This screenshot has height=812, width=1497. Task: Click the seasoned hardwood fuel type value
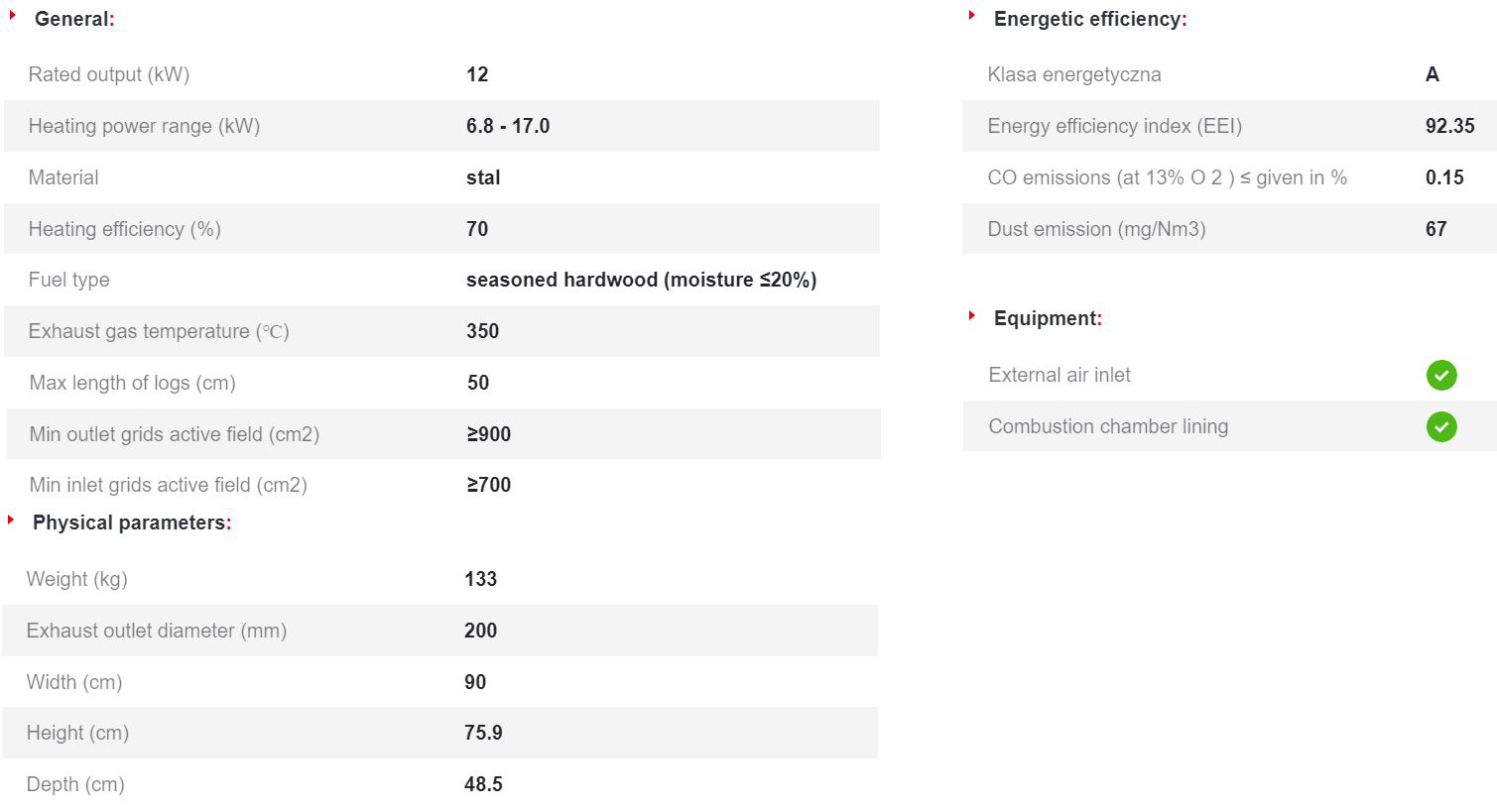pyautogui.click(x=642, y=280)
